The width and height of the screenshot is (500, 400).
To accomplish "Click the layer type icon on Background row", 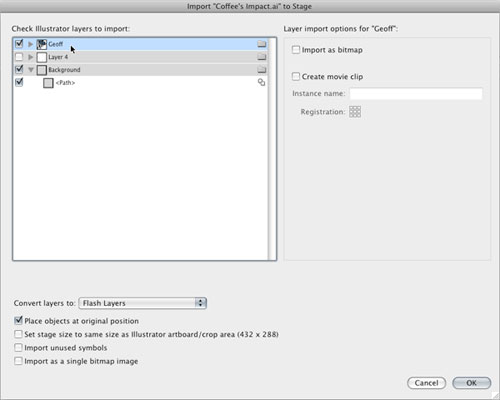I will [262, 70].
